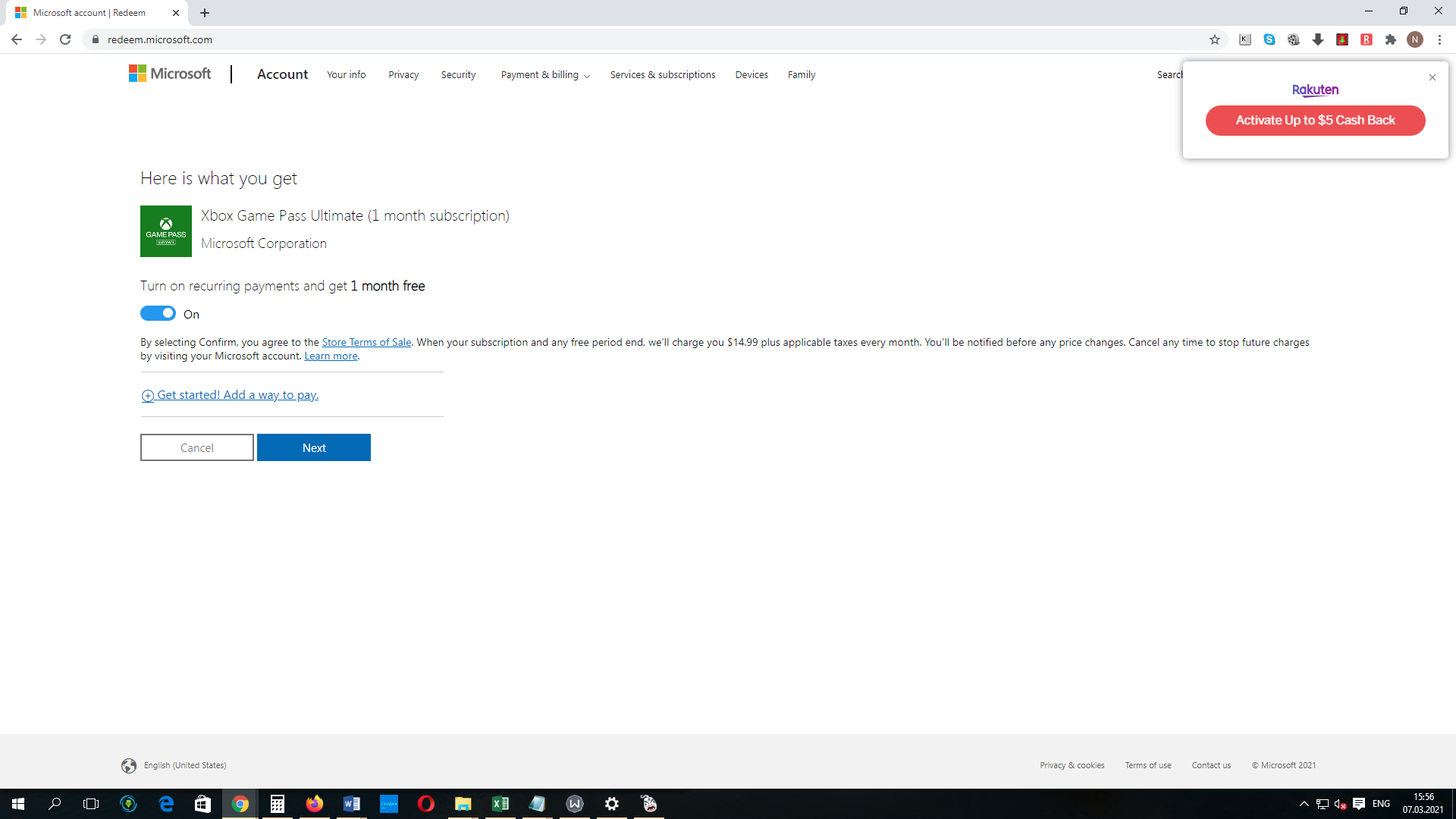The height and width of the screenshot is (819, 1456).
Task: Open the Account menu item
Action: click(x=282, y=74)
